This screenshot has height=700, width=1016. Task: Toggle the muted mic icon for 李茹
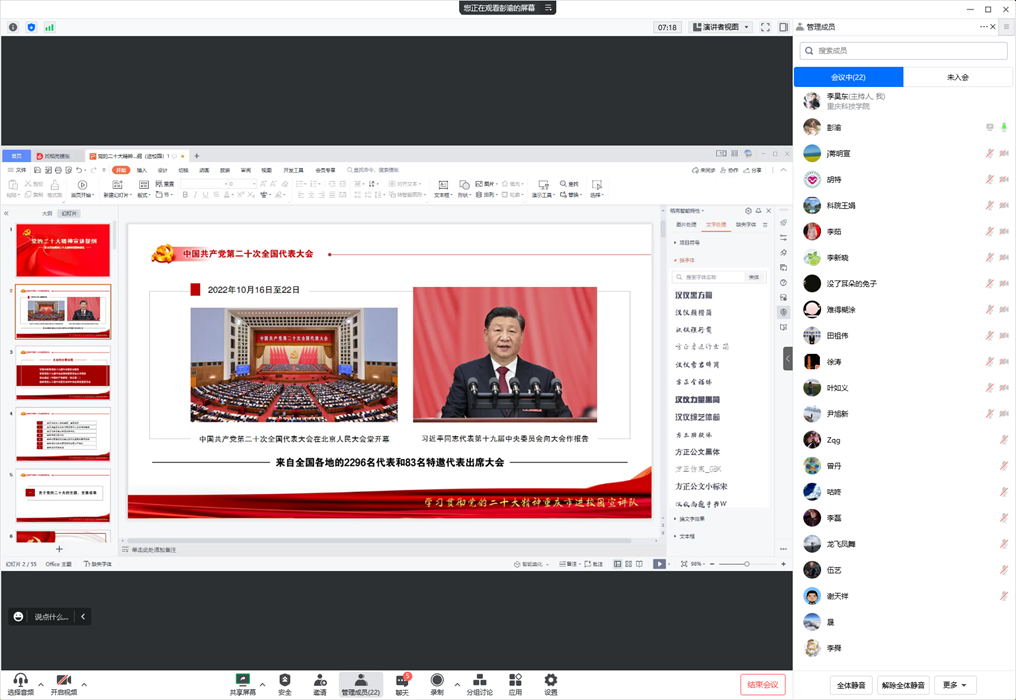[x=990, y=231]
